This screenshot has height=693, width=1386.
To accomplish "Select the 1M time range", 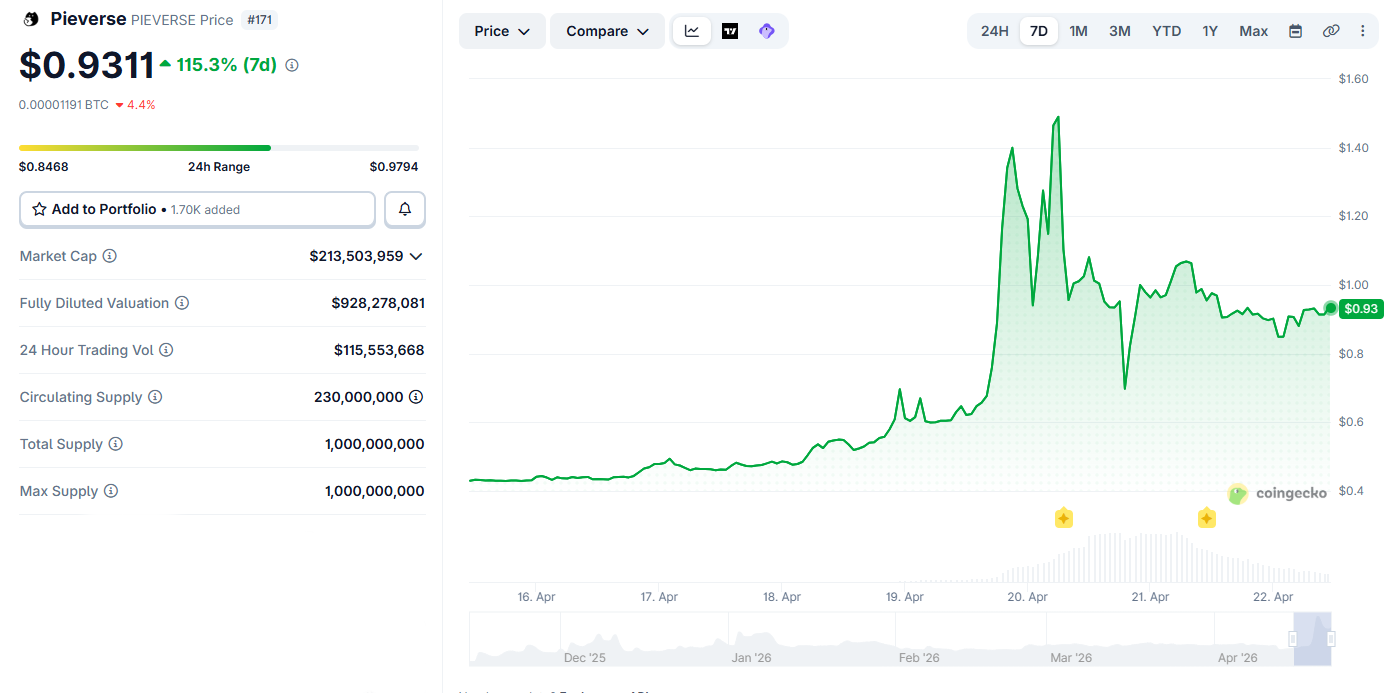I will (1078, 31).
